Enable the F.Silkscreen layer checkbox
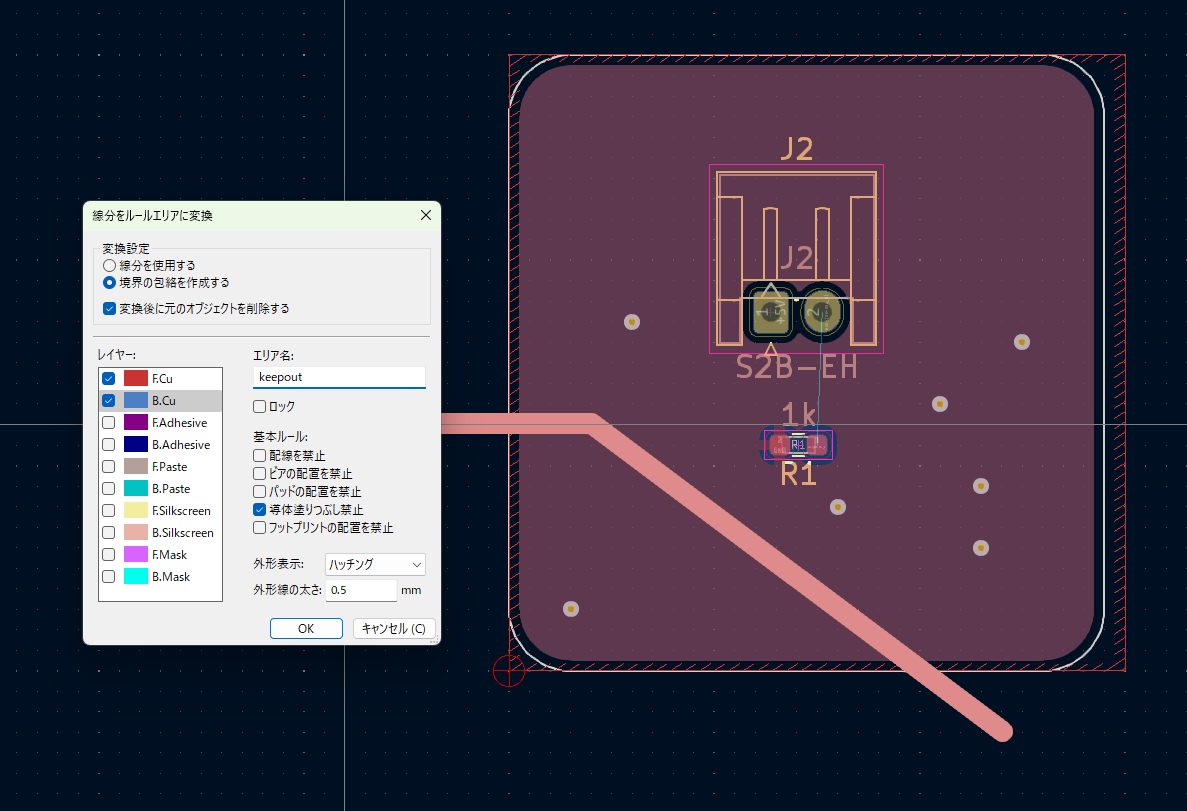 point(109,510)
